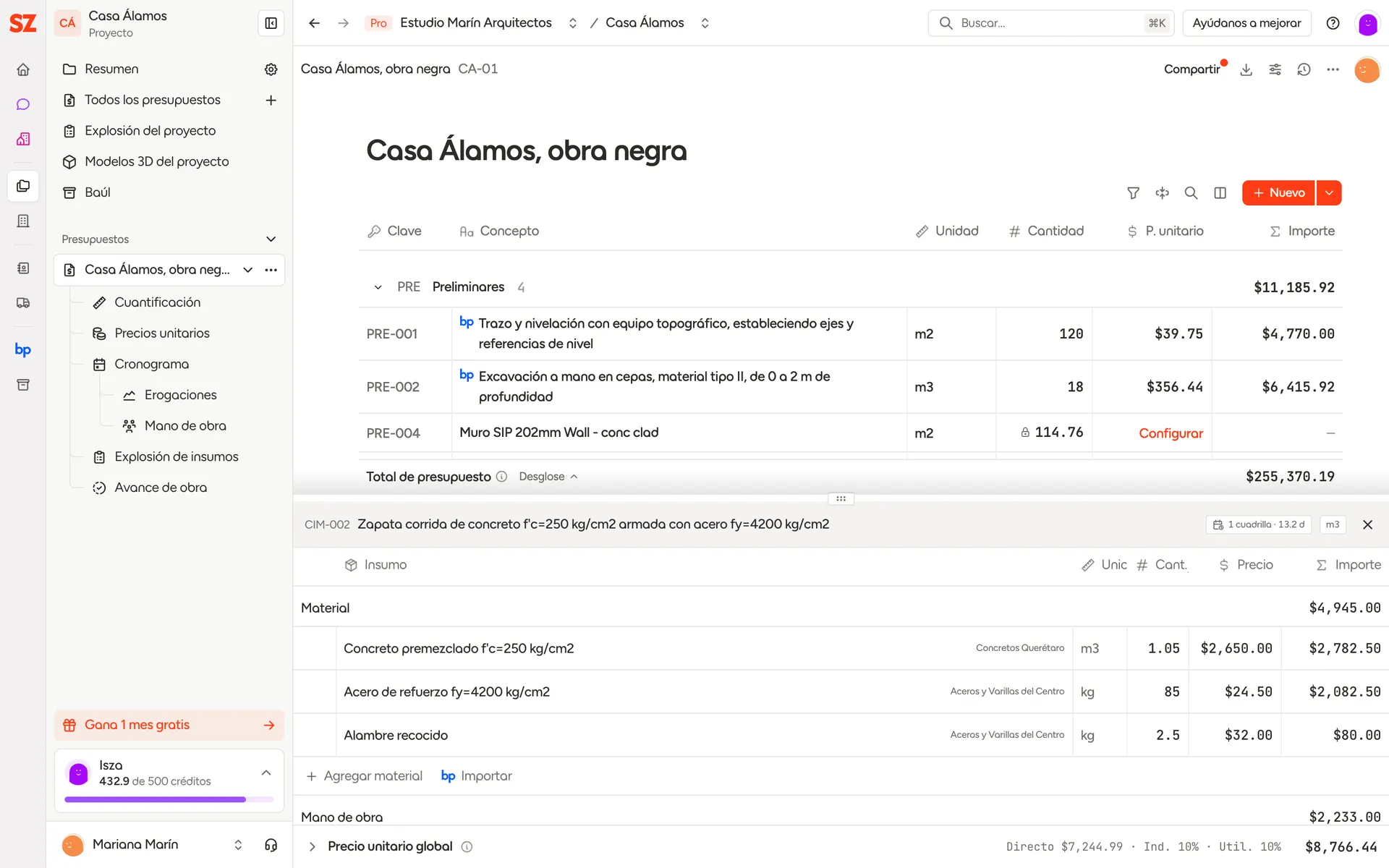This screenshot has height=868, width=1389.
Task: Click the bp logo in left rail
Action: point(23,350)
